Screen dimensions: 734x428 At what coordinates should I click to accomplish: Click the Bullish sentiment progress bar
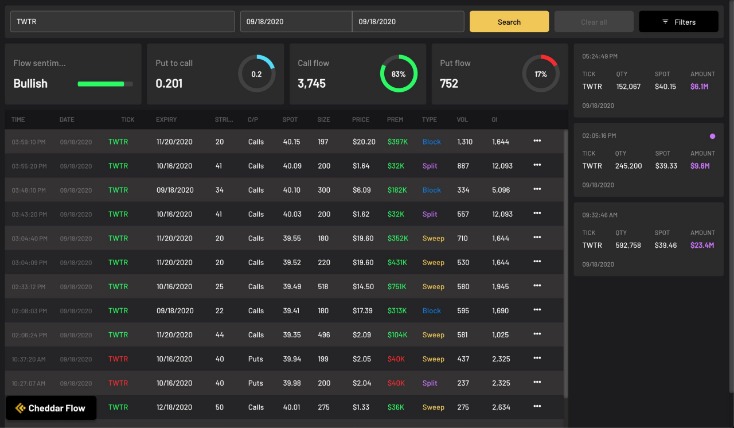[105, 84]
